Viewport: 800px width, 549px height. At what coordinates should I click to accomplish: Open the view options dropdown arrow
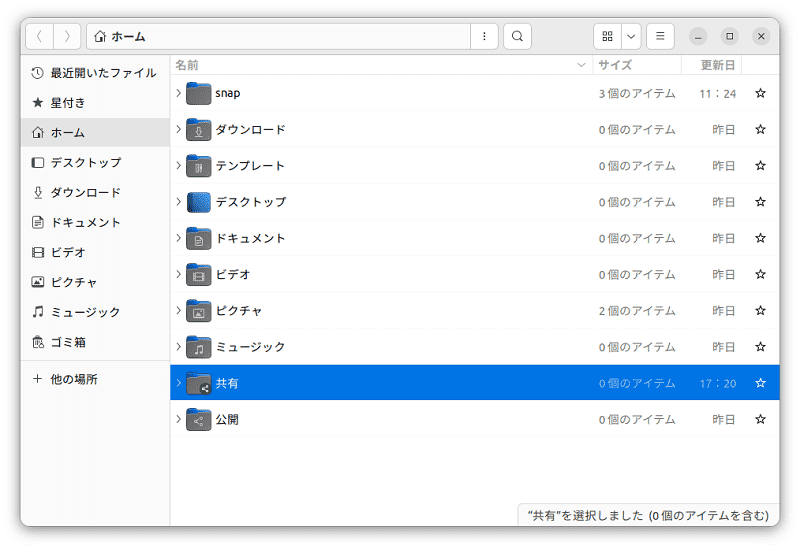click(x=631, y=37)
